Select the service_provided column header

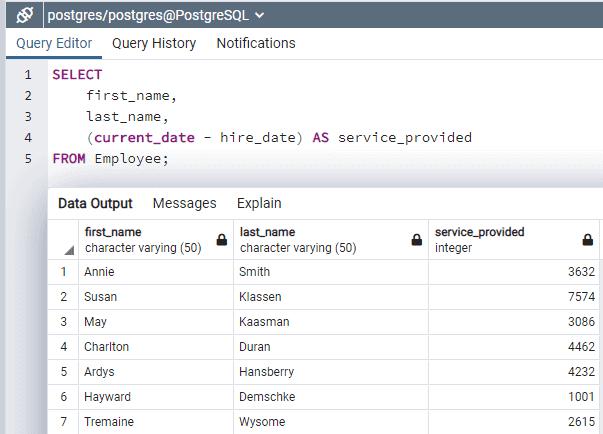(x=500, y=239)
